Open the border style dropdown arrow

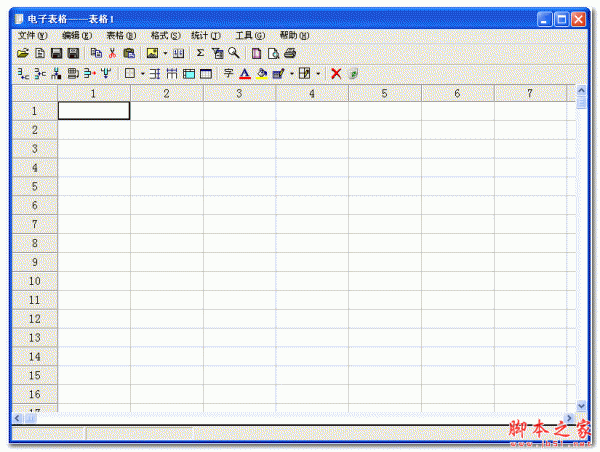[x=142, y=73]
